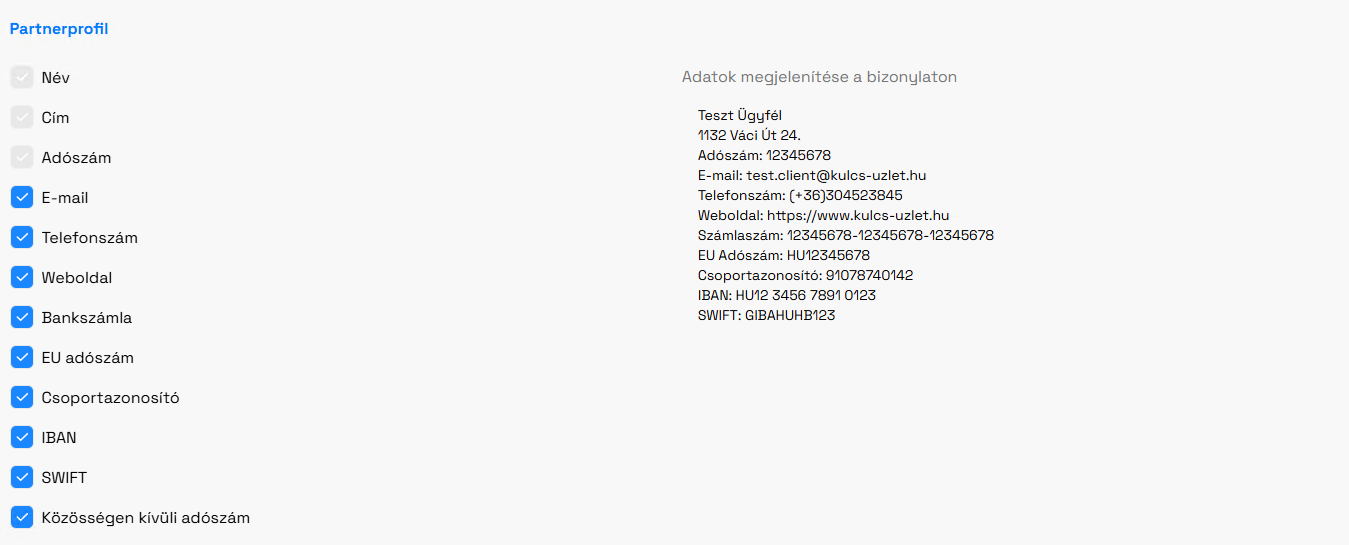Viewport: 1349px width, 545px height.
Task: Uncheck the Csoportazonosító checkbox
Action: 22,397
